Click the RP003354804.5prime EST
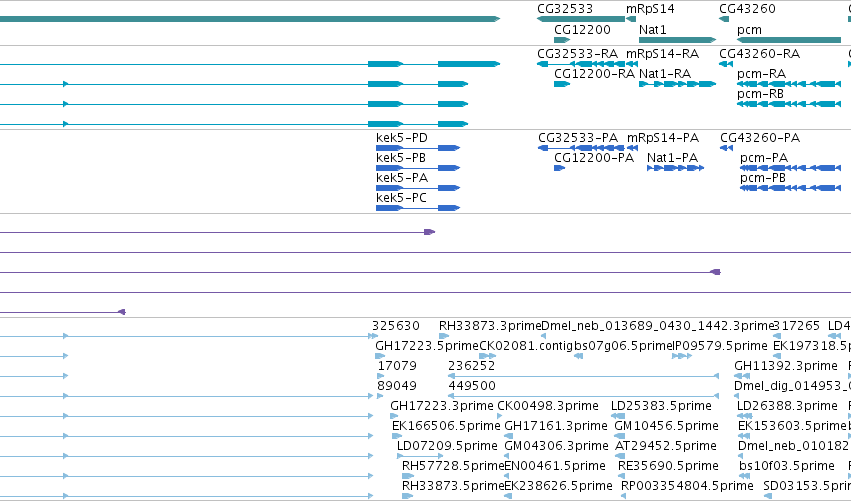851x501 pixels. (624, 497)
